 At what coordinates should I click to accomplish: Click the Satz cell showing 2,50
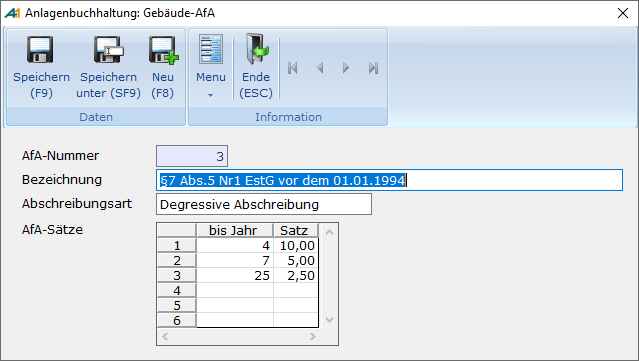tap(296, 275)
